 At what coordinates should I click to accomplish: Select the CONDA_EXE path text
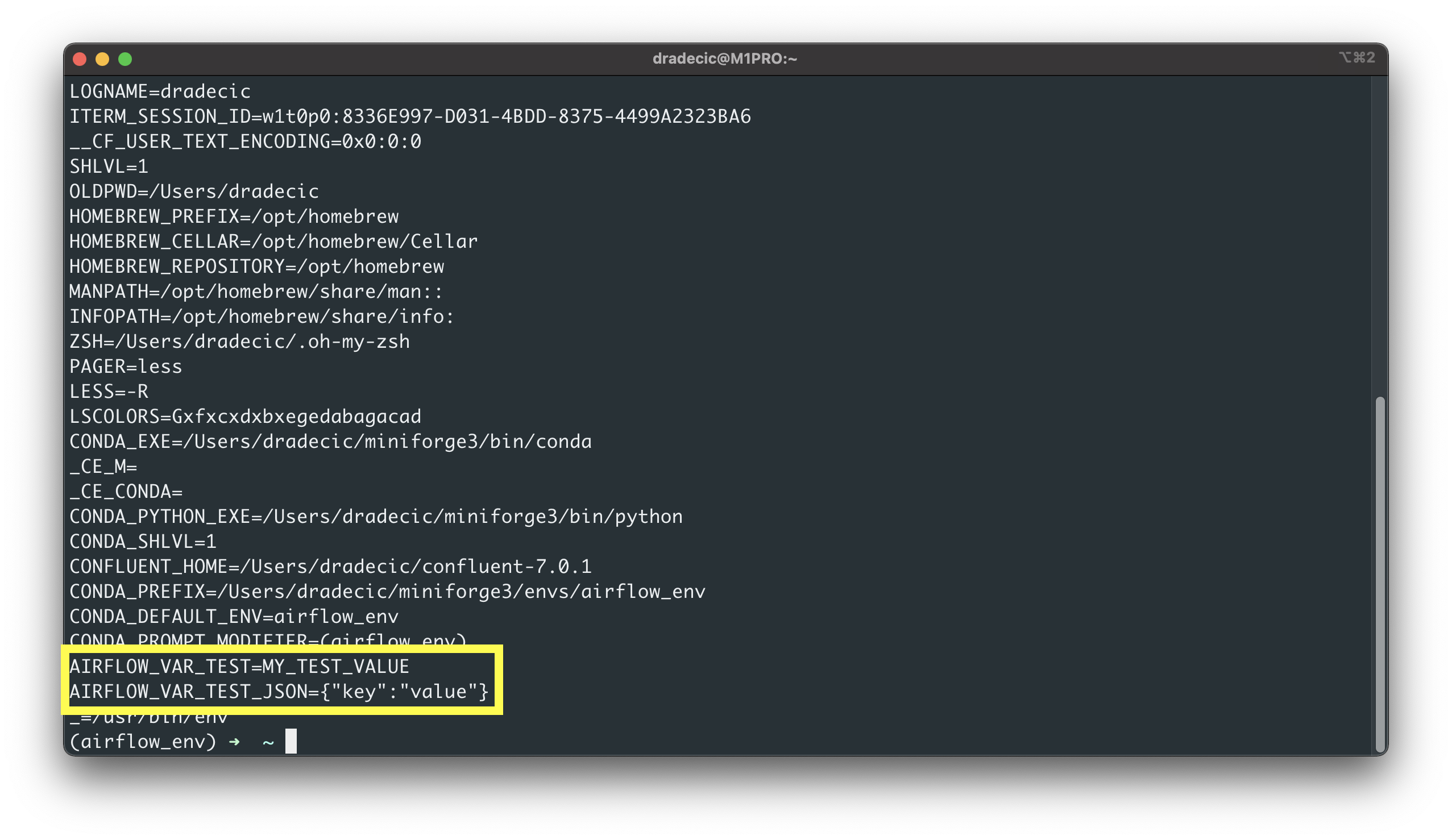pos(330,442)
